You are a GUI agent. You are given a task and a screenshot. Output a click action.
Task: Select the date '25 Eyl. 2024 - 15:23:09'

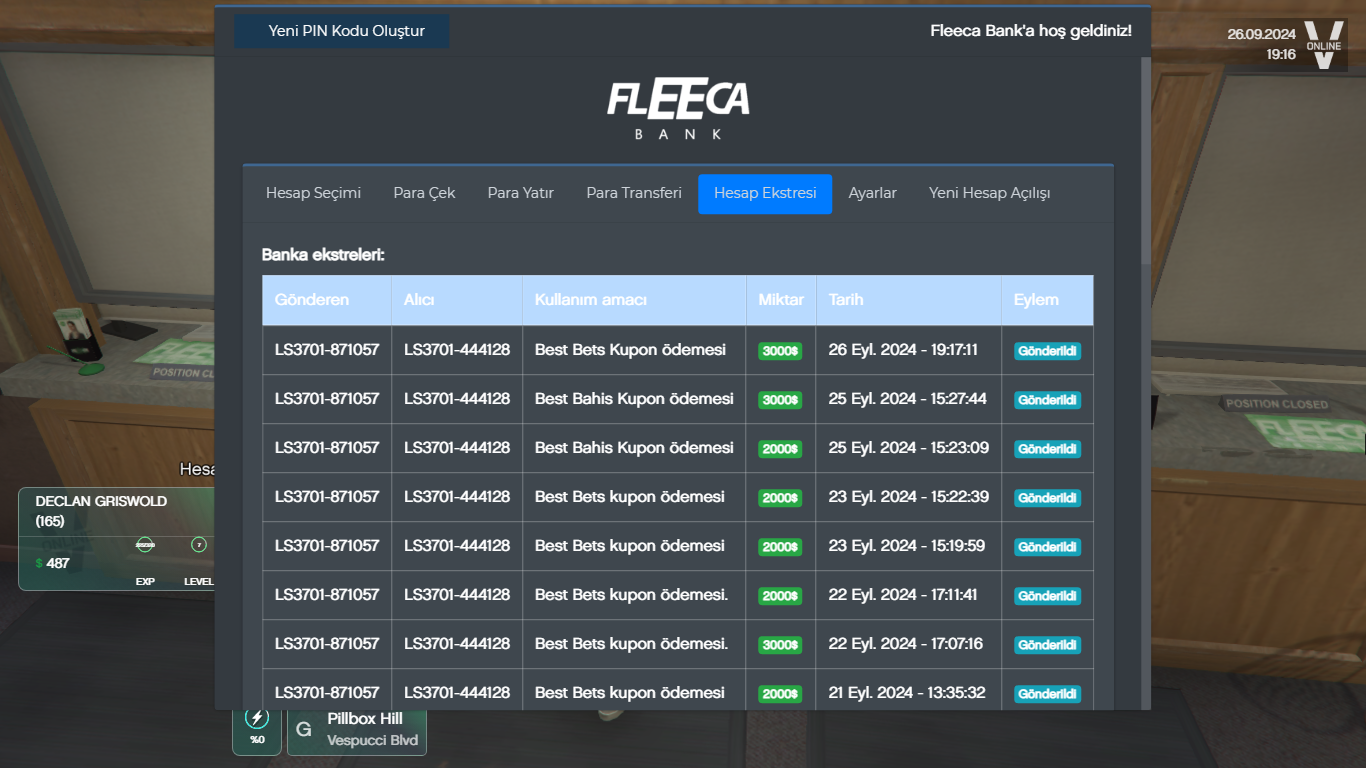click(x=909, y=448)
